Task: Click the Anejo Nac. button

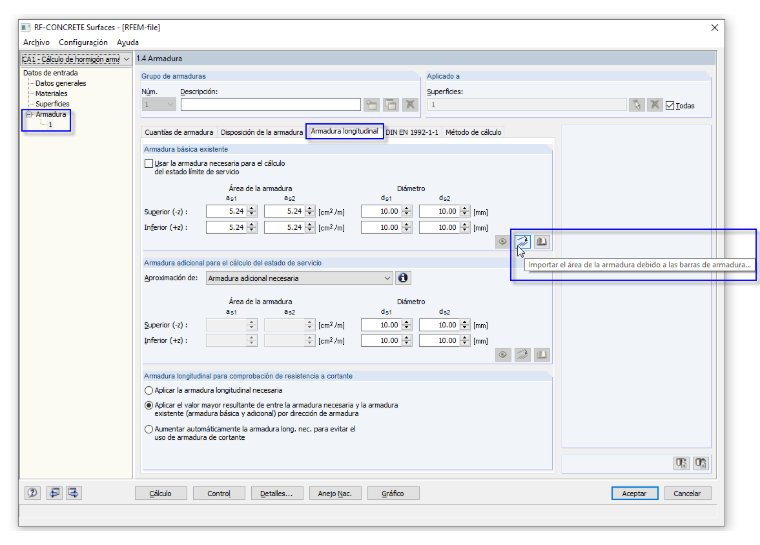Action: click(x=335, y=493)
